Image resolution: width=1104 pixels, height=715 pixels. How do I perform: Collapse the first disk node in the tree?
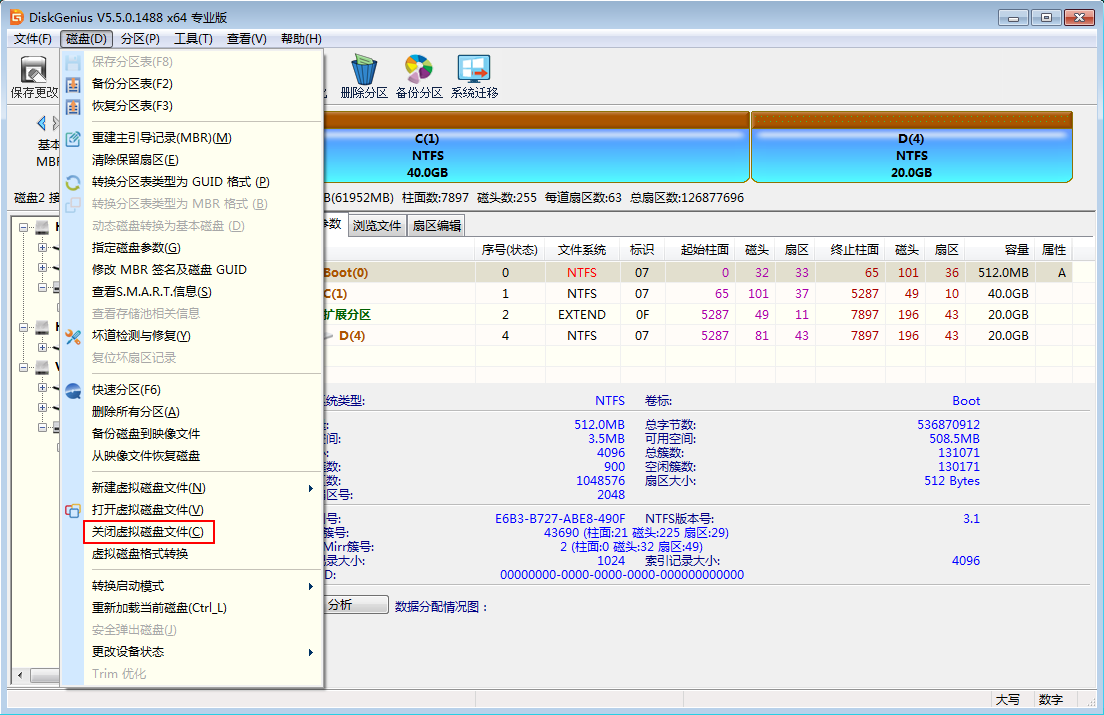(24, 228)
